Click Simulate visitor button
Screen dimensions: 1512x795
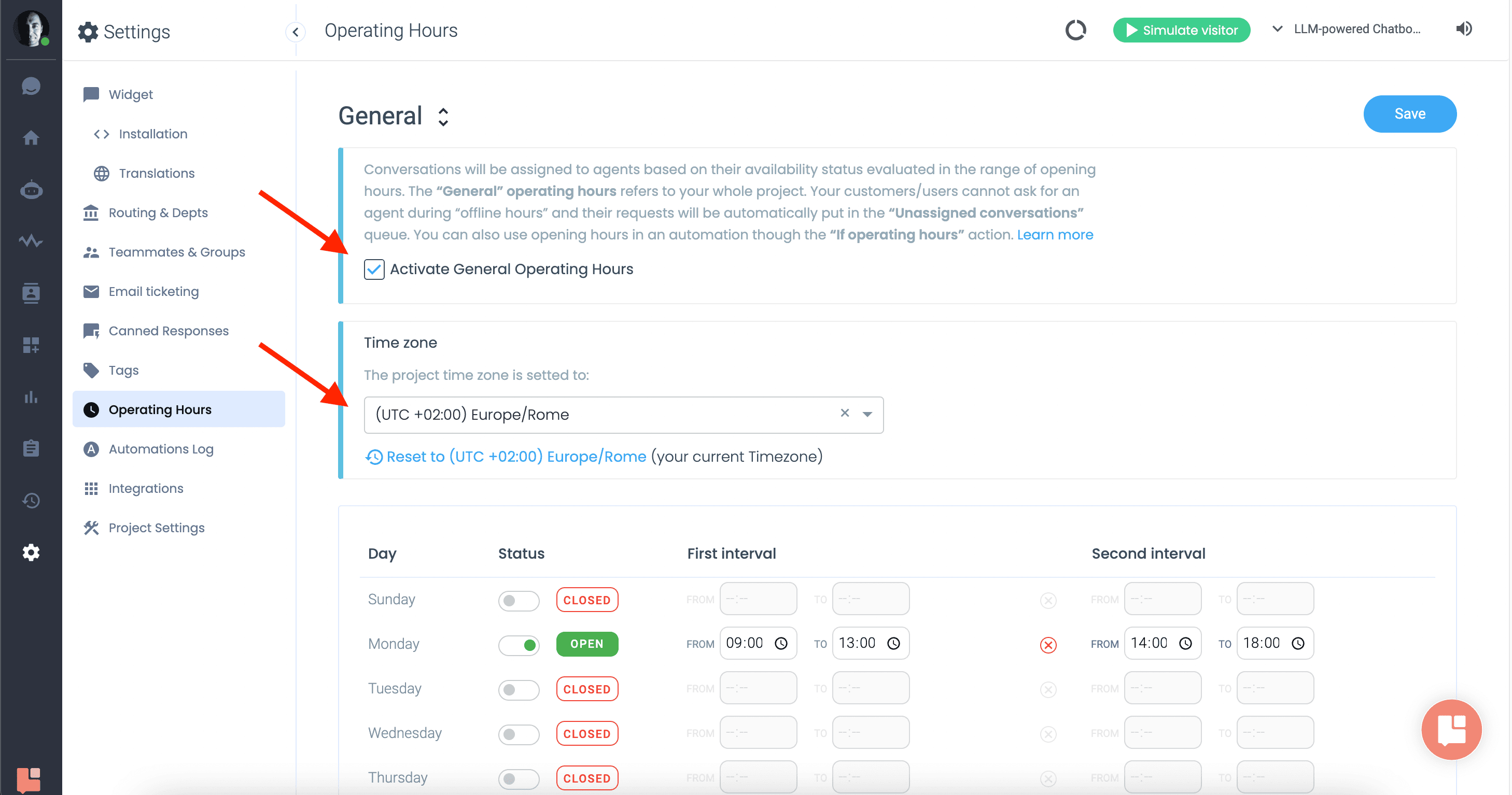(x=1181, y=30)
